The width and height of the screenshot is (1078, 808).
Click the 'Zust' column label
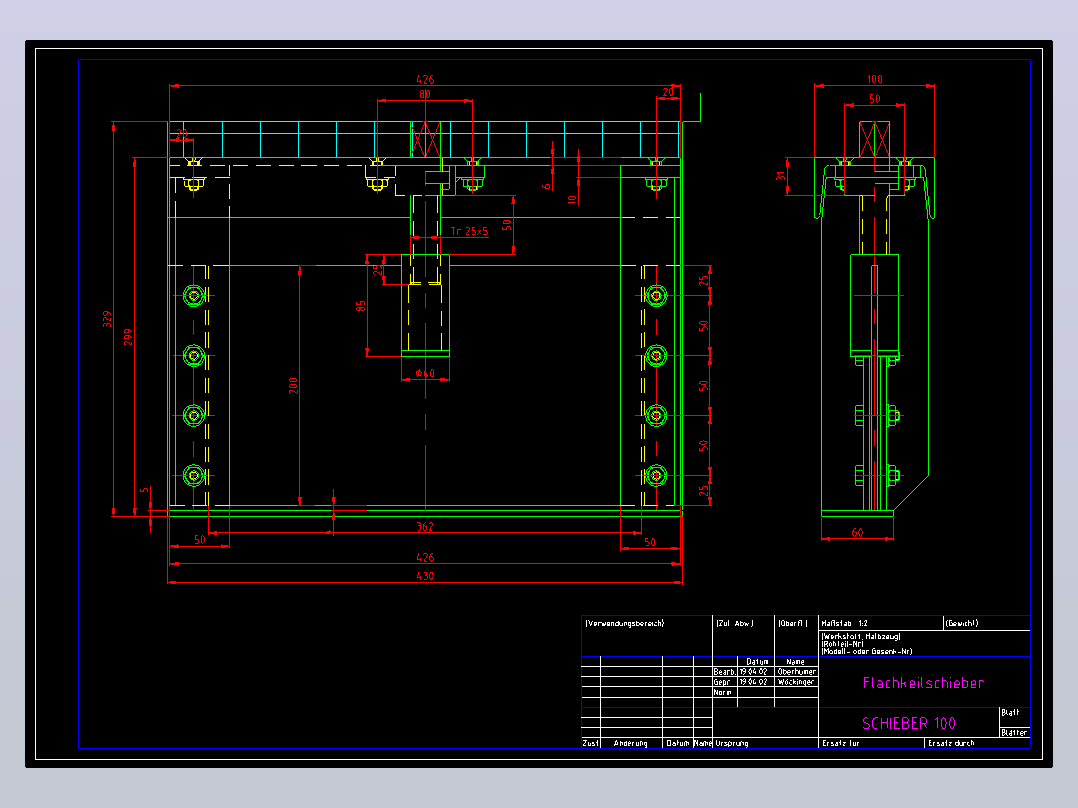591,743
